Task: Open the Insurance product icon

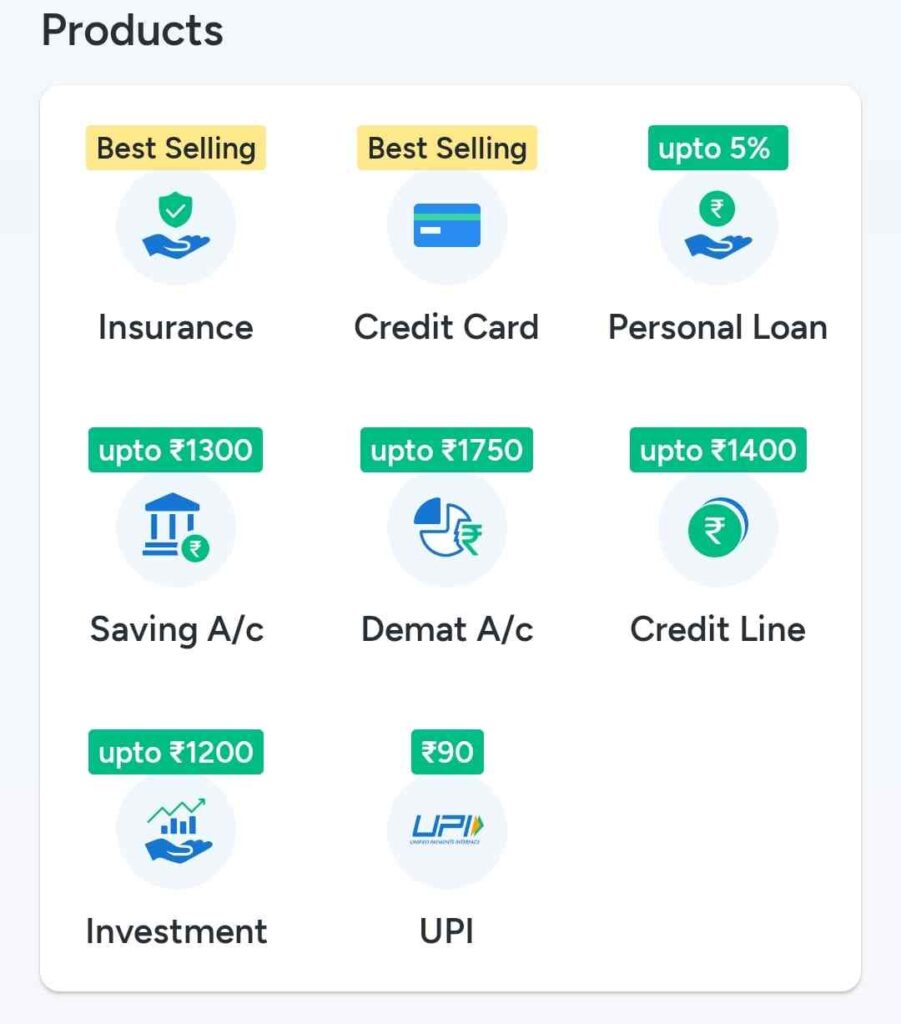Action: pyautogui.click(x=175, y=226)
